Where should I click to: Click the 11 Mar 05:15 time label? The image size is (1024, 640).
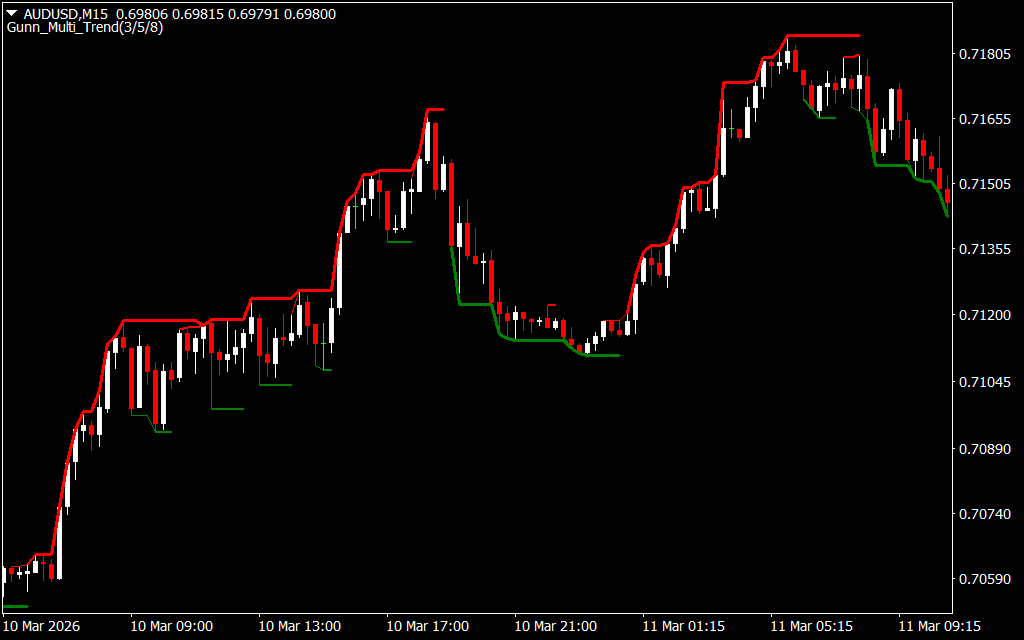811,626
